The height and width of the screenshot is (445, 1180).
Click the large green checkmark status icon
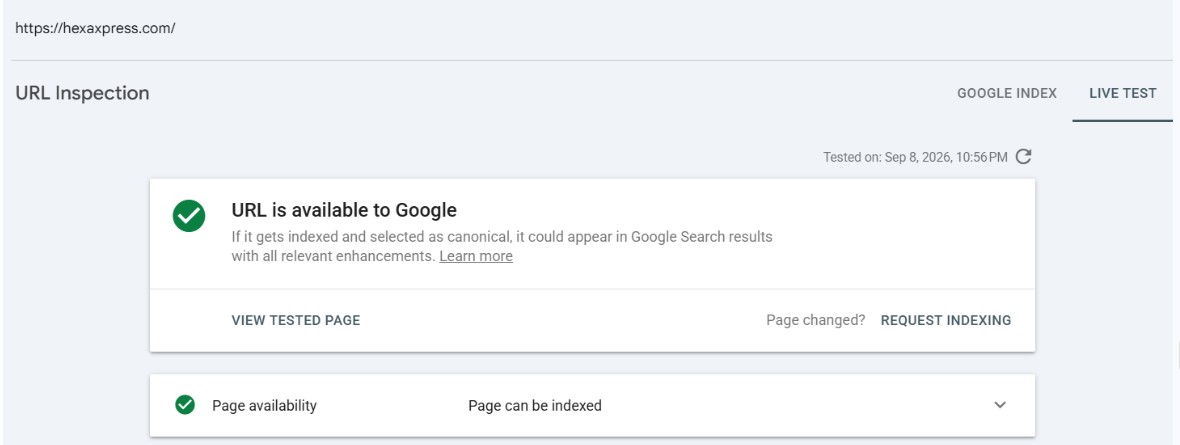[x=189, y=216]
